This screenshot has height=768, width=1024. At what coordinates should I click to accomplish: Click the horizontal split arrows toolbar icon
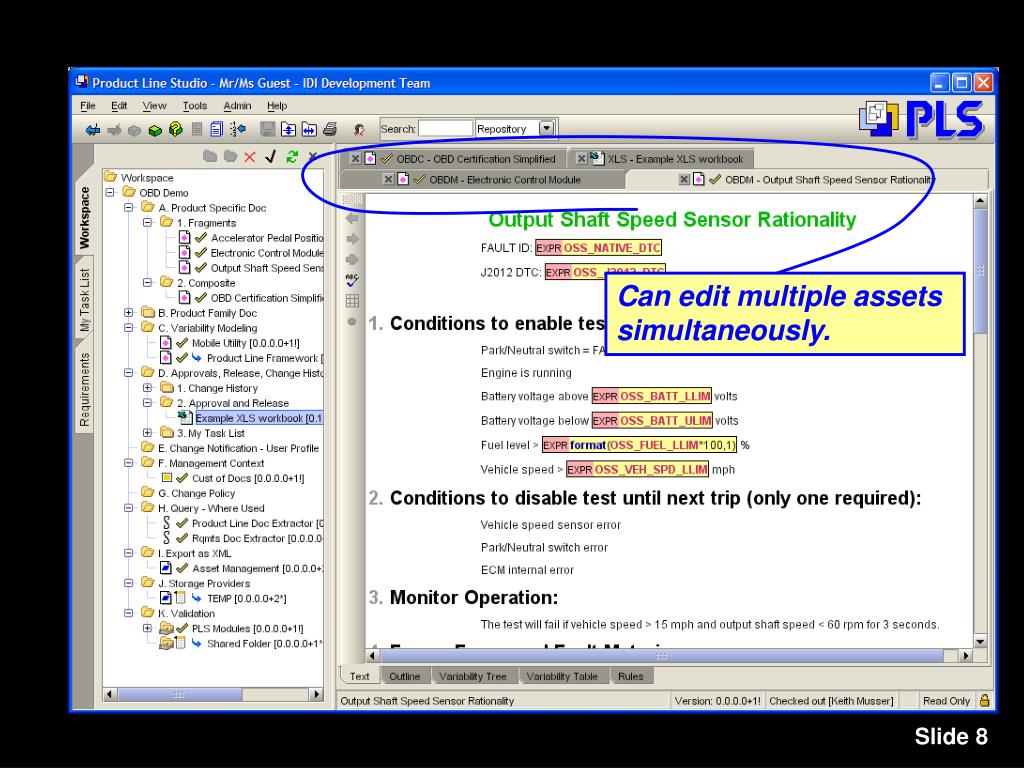tap(309, 129)
